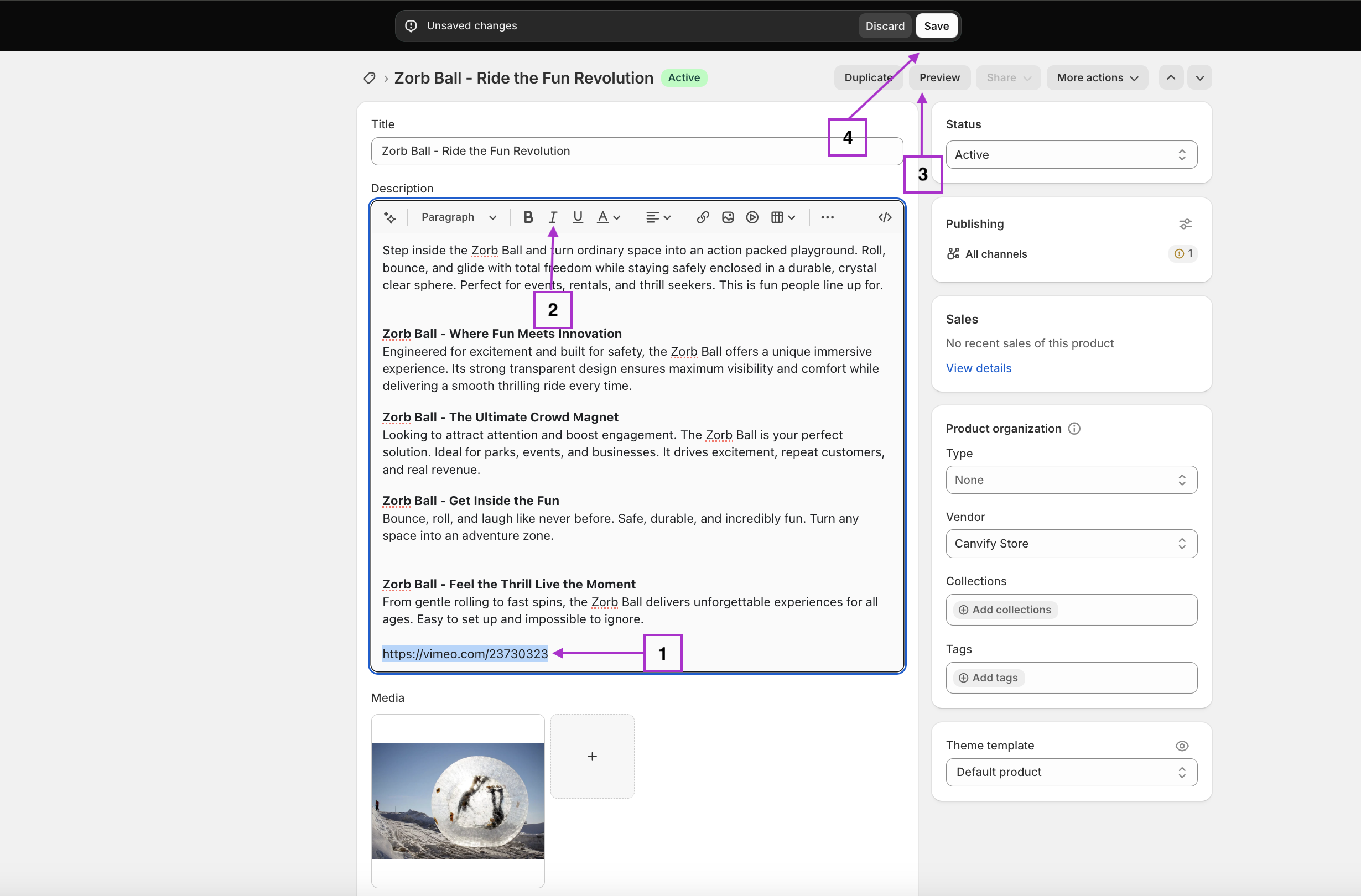Click the selected vimeo URL text
Image resolution: width=1361 pixels, height=896 pixels.
pos(465,654)
